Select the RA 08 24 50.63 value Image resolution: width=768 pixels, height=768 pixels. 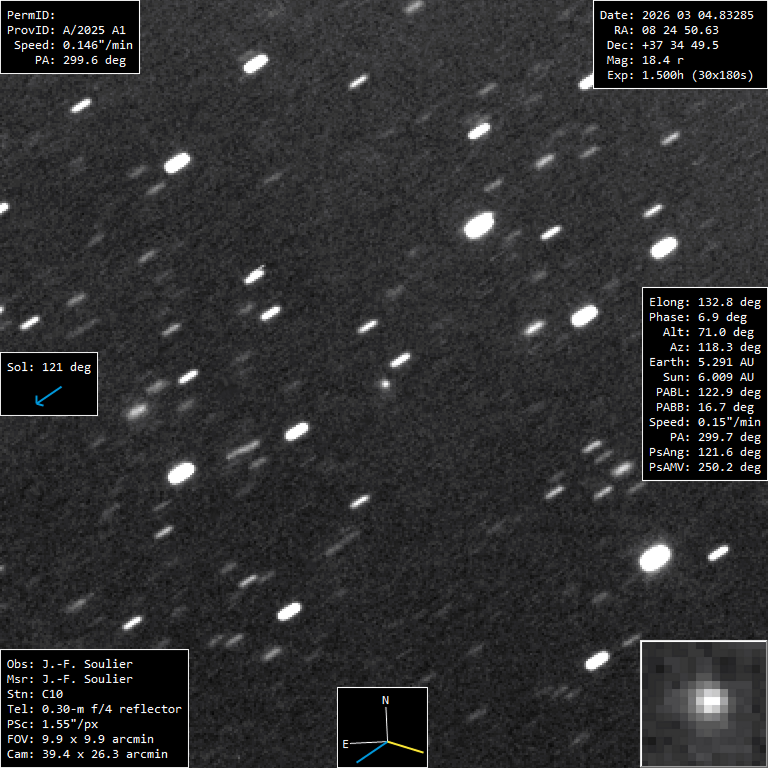(680, 30)
